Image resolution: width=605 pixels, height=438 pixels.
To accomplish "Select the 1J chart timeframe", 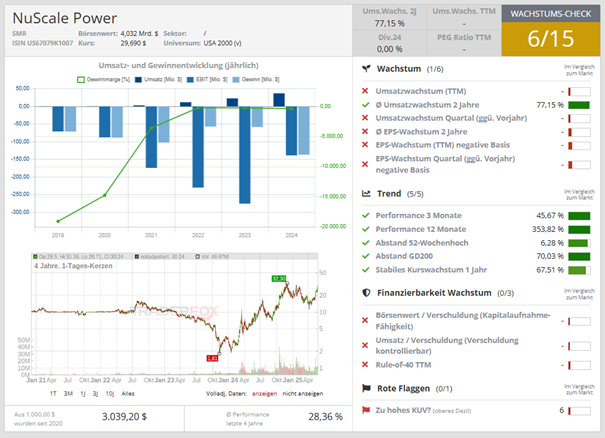I will point(83,394).
